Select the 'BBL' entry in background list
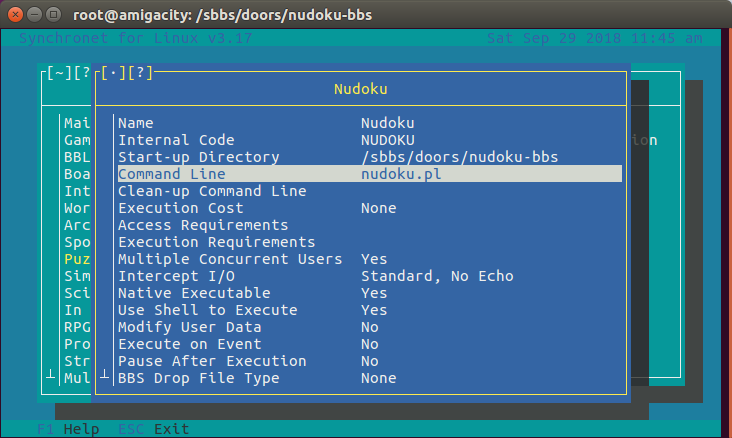The image size is (732, 438). [77, 157]
